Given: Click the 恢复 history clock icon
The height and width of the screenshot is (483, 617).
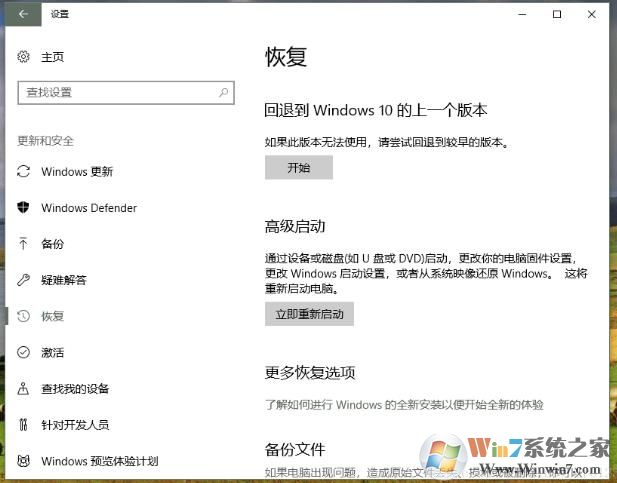Looking at the screenshot, I should click(x=23, y=316).
